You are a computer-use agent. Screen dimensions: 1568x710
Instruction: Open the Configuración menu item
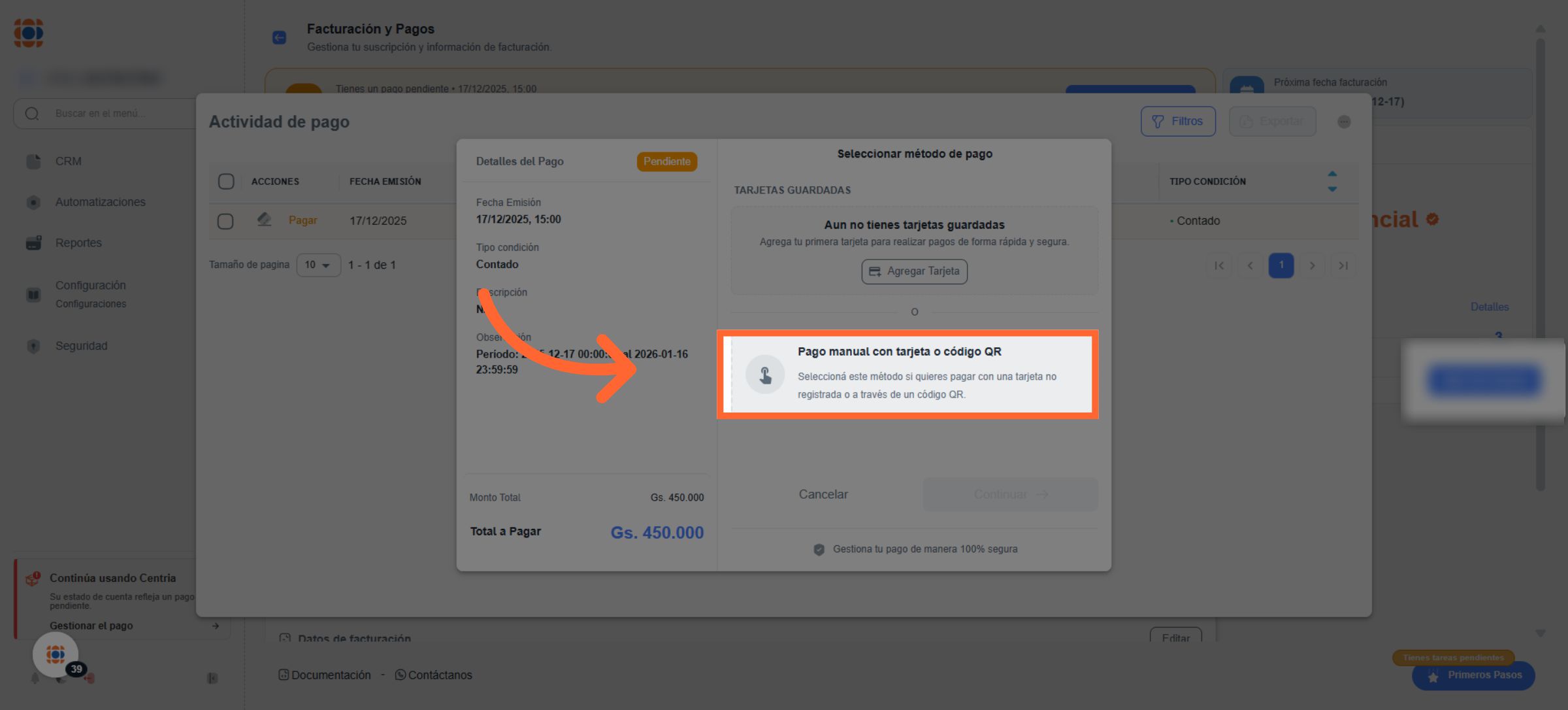coord(90,286)
